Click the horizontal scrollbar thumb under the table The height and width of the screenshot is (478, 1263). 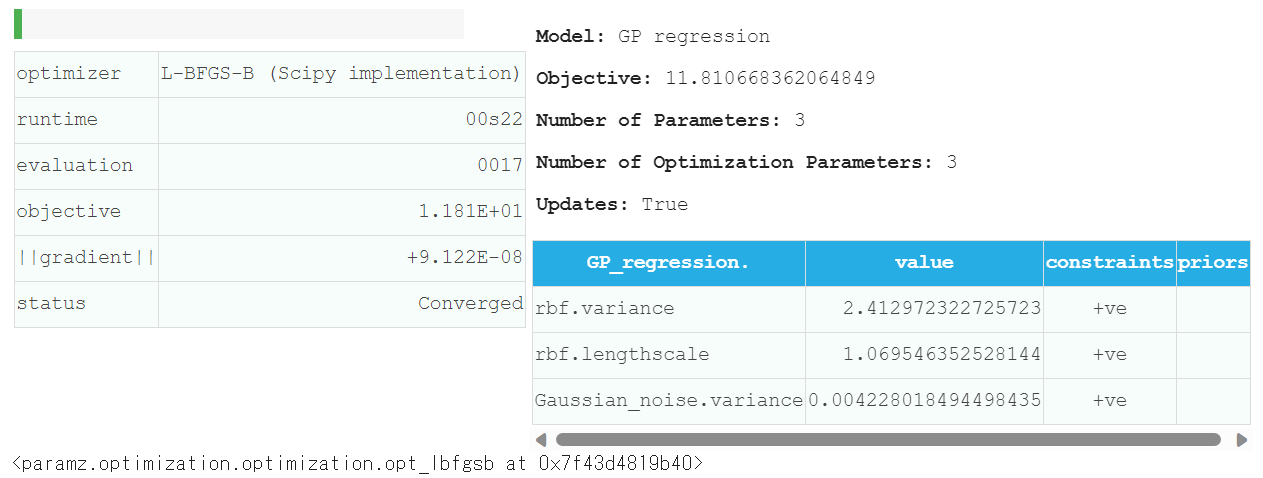point(888,439)
